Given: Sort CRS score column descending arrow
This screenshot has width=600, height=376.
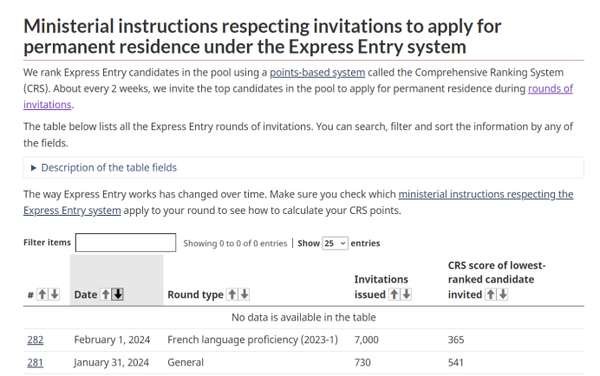Looking at the screenshot, I should click(x=503, y=295).
